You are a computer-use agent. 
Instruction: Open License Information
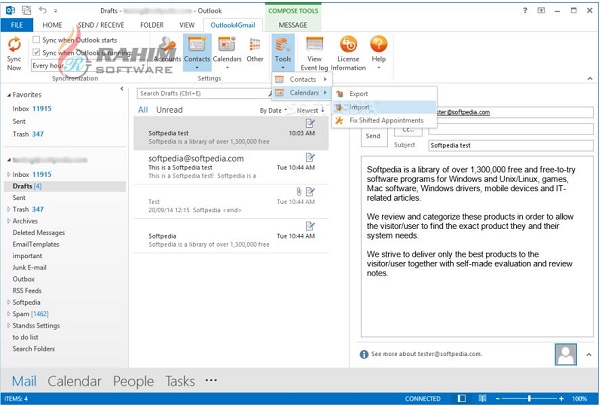pos(348,54)
